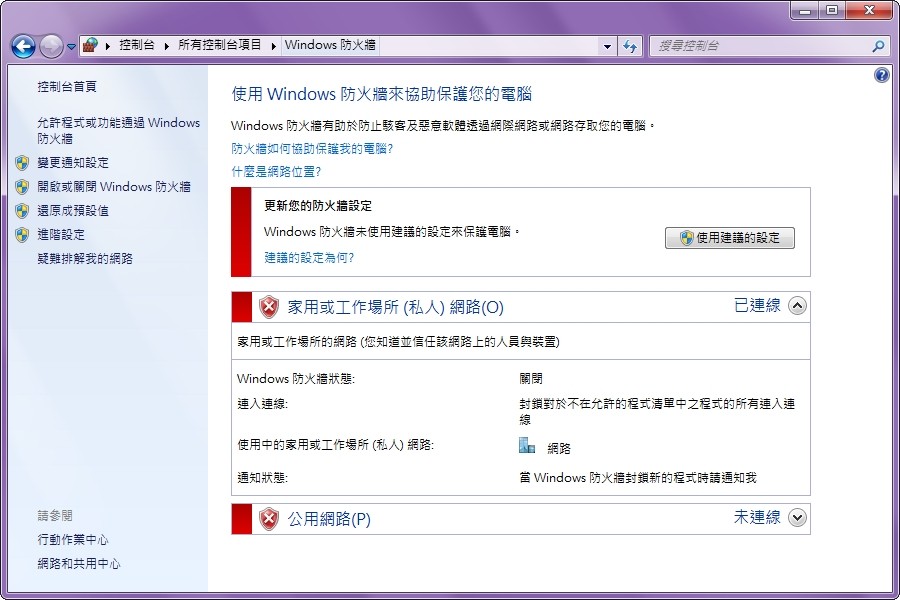Minimize the firewall window

click(x=805, y=10)
